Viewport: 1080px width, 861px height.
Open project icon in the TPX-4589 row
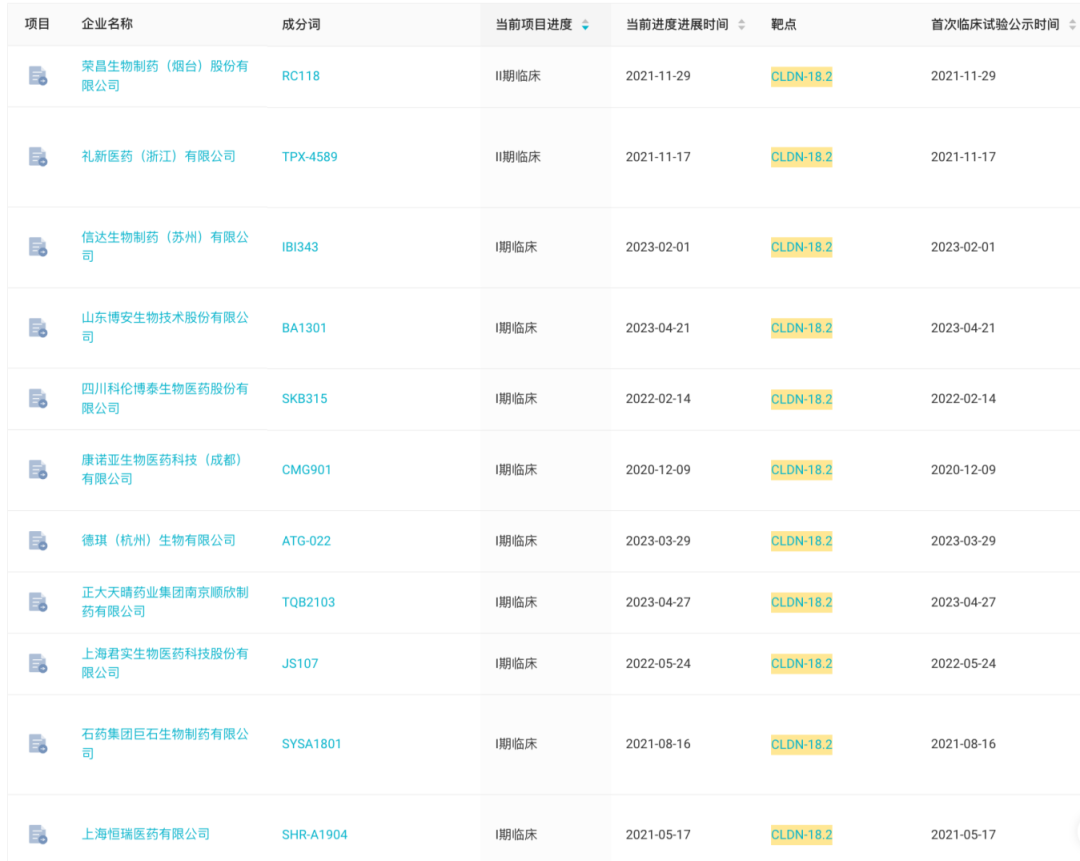38,157
